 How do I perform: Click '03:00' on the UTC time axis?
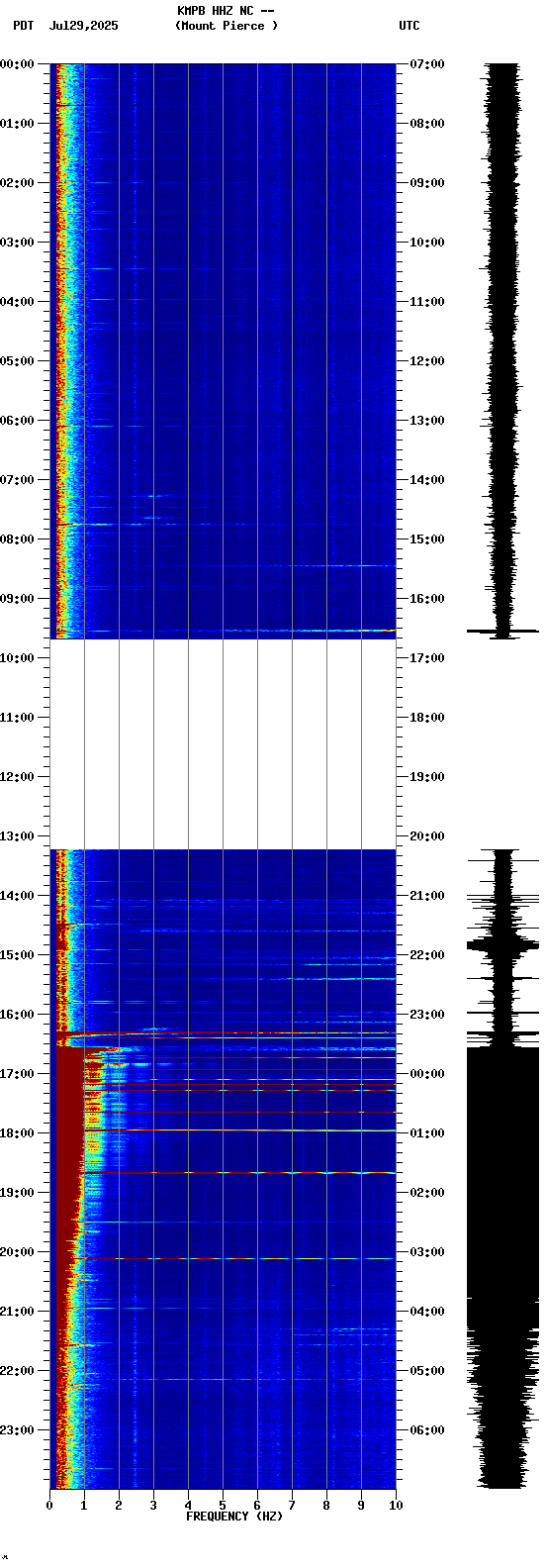coord(427,1252)
